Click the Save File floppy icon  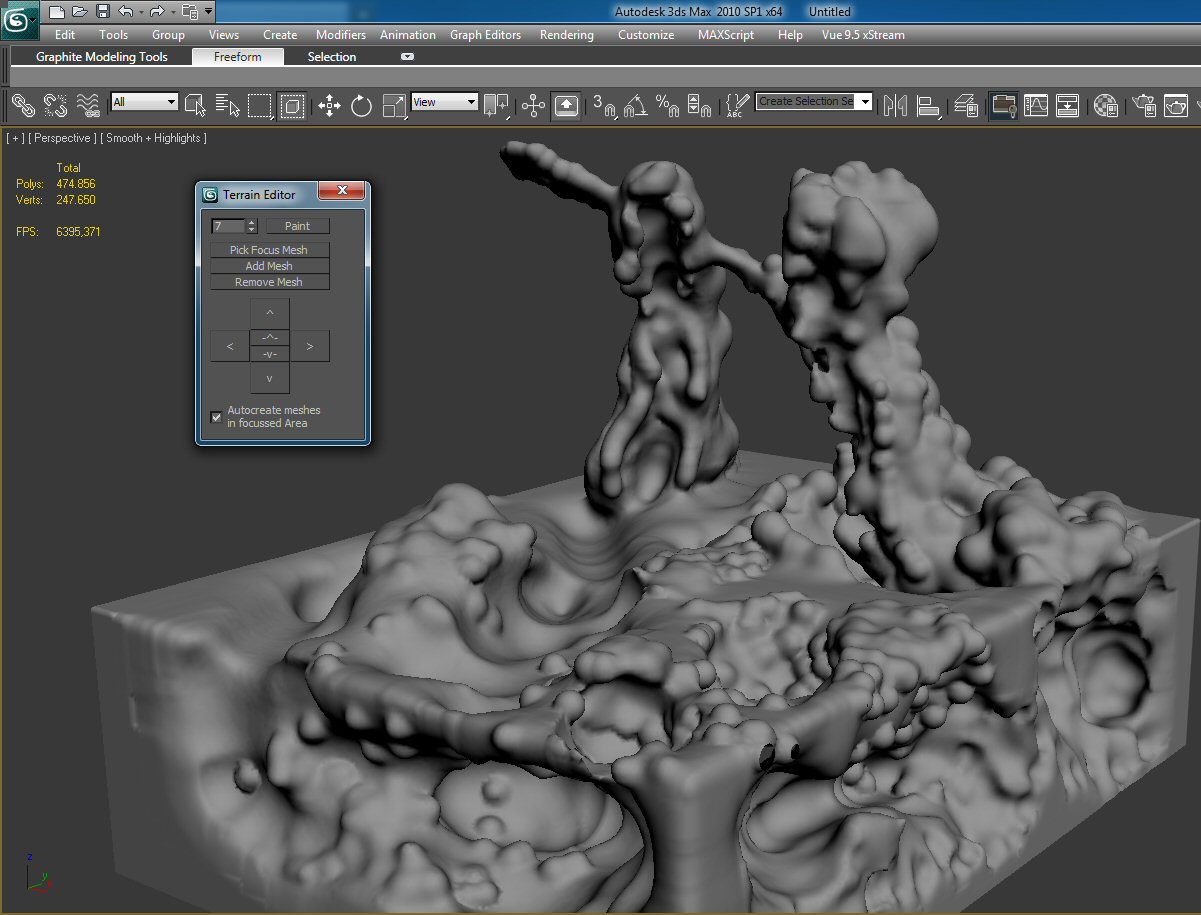tap(102, 12)
